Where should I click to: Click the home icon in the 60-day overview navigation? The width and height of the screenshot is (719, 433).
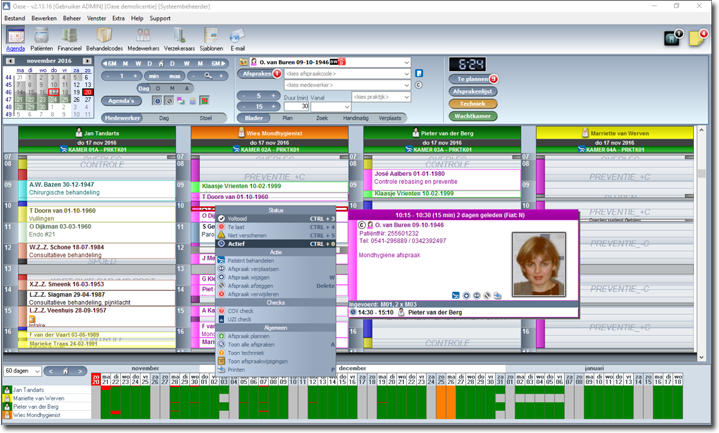(65, 371)
